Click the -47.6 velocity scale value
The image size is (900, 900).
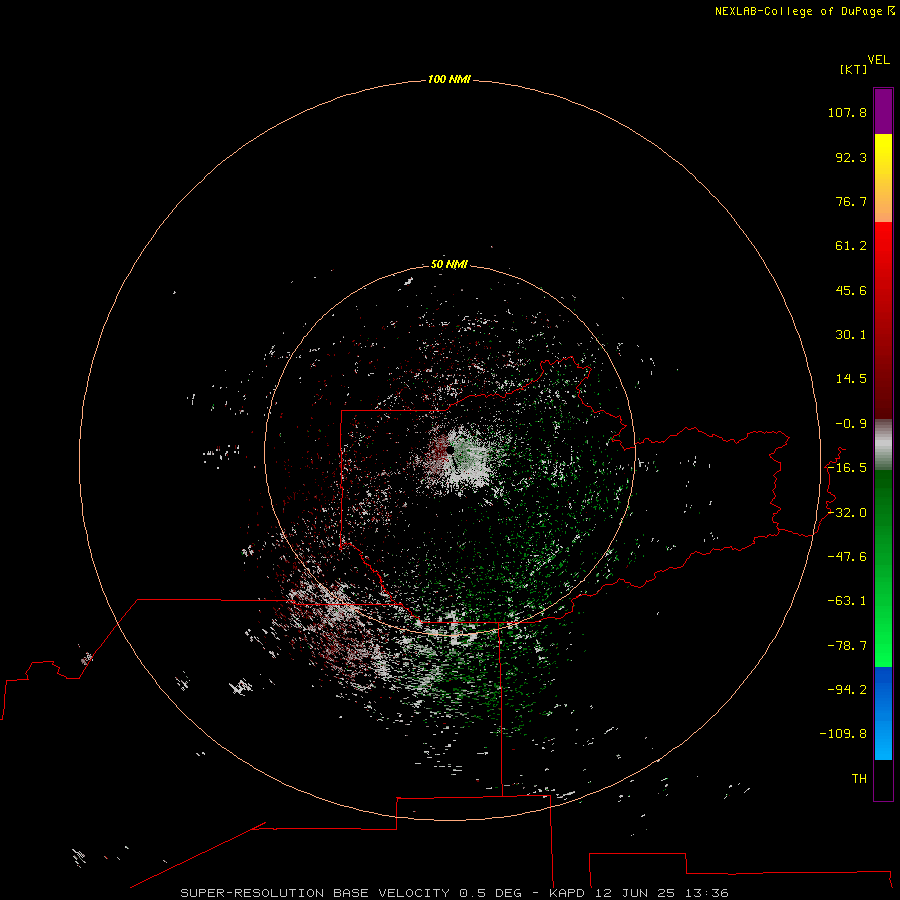847,557
